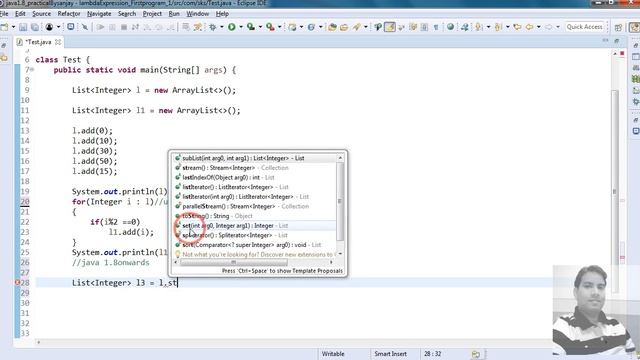Click Last Edit Location arrow icon
The height and width of the screenshot is (360, 640).
point(518,27)
